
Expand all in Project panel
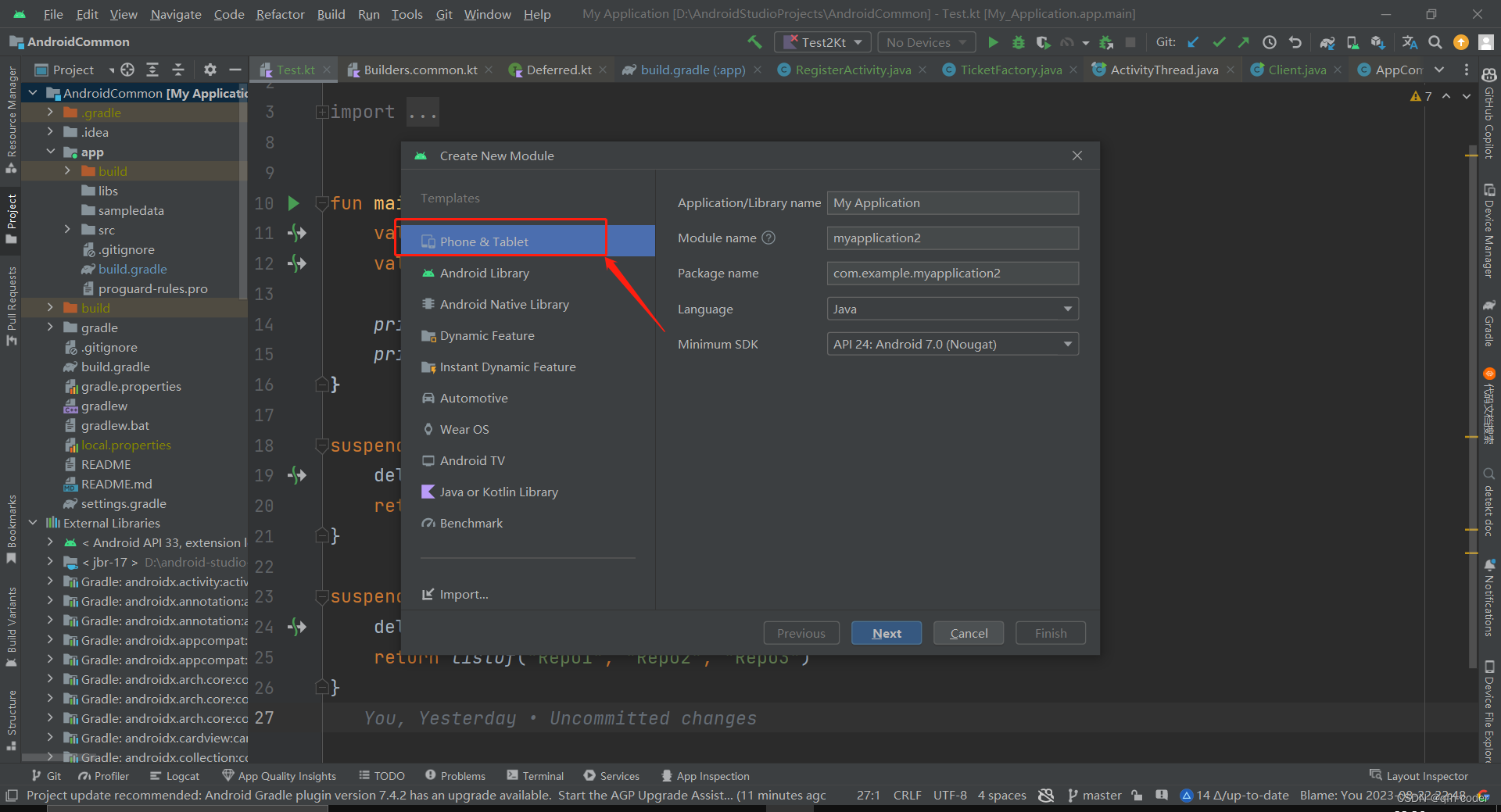click(152, 70)
